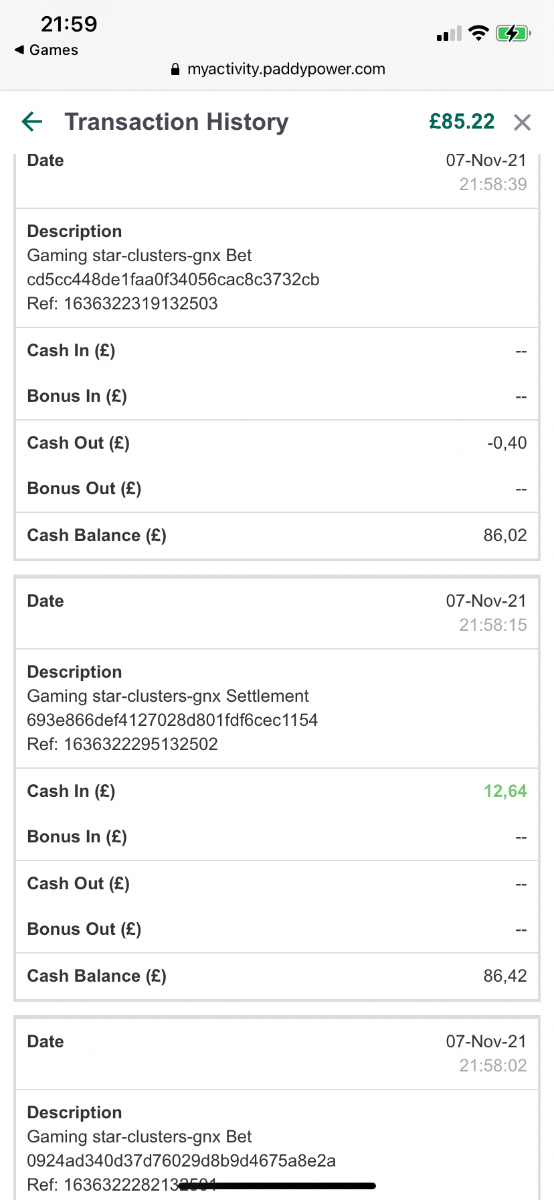Tap the home indicator bar at bottom
This screenshot has height=1200, width=554.
tap(277, 1185)
